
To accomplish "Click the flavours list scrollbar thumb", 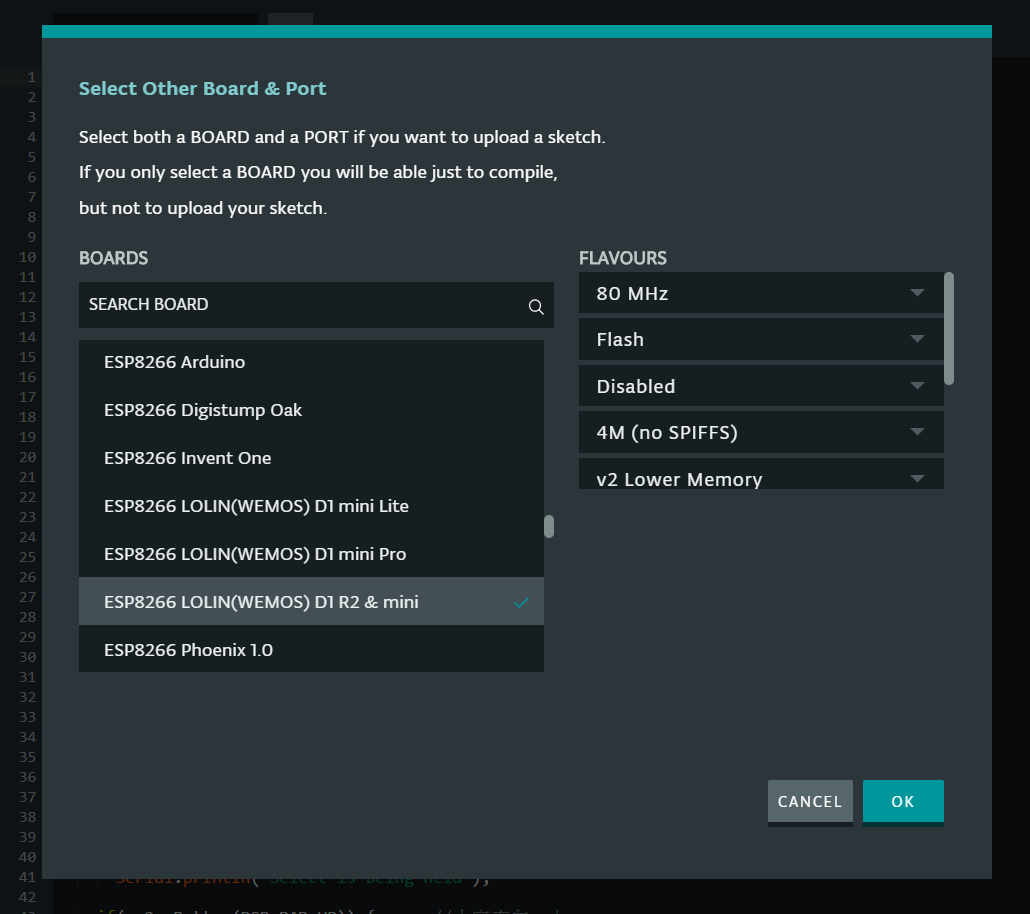I will 949,329.
